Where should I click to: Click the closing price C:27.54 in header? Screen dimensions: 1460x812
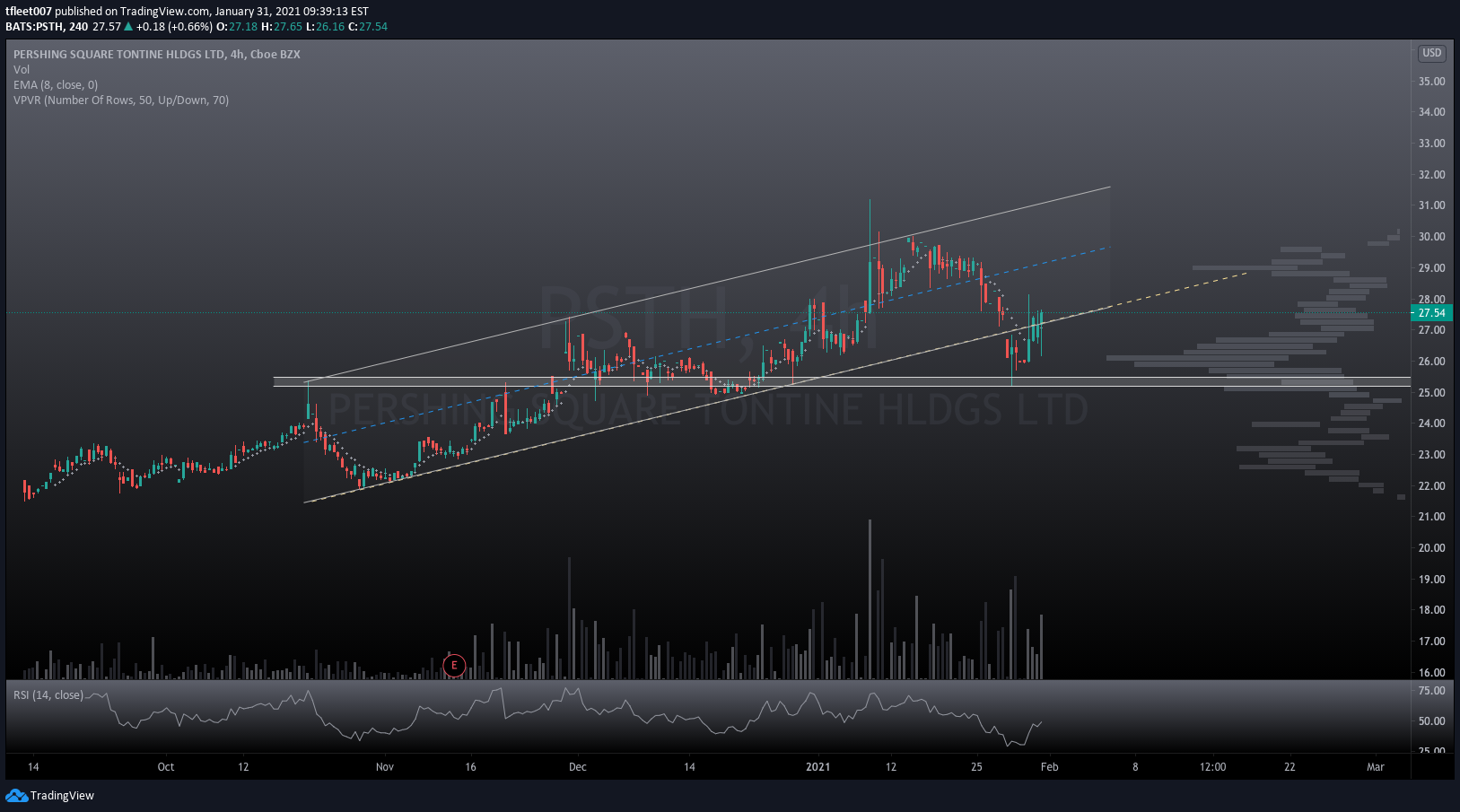(x=368, y=27)
